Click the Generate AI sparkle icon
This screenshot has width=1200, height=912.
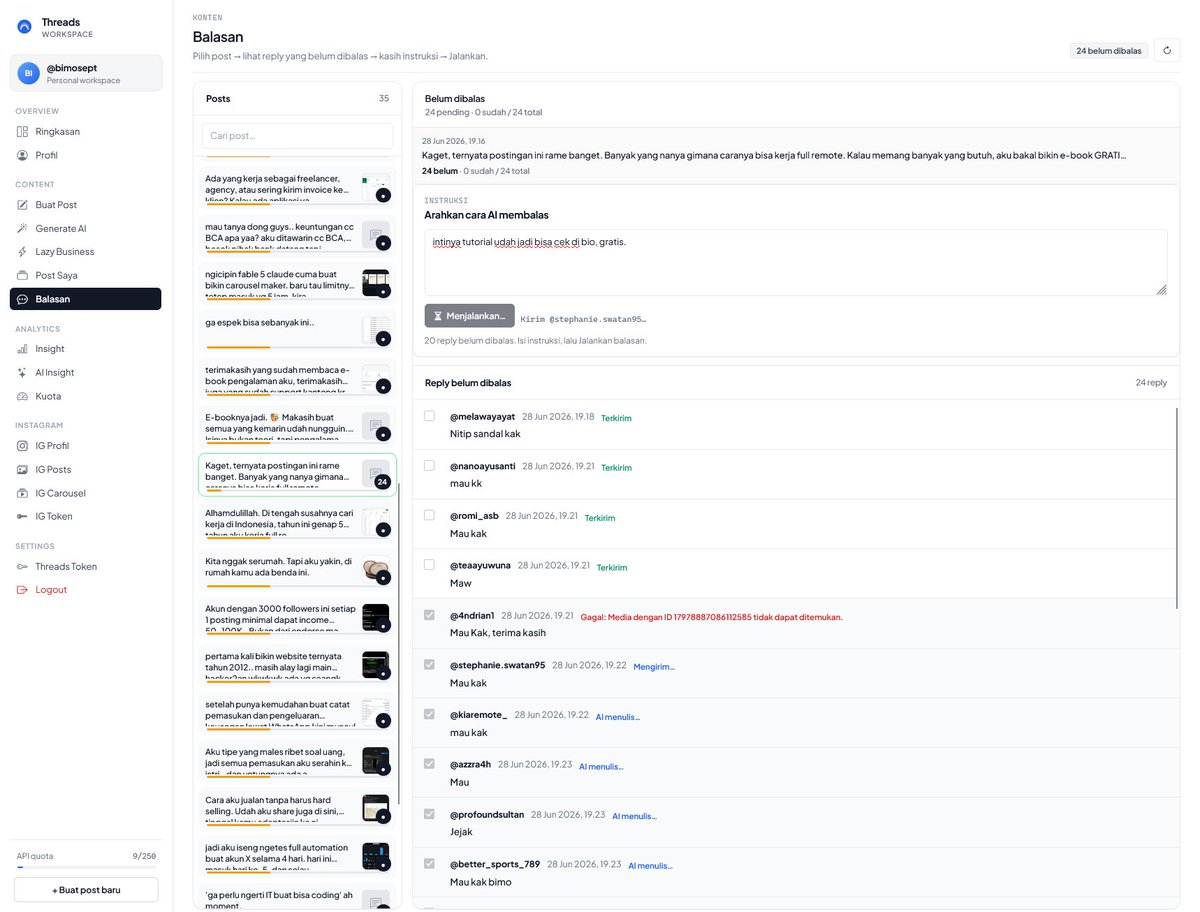click(22, 228)
